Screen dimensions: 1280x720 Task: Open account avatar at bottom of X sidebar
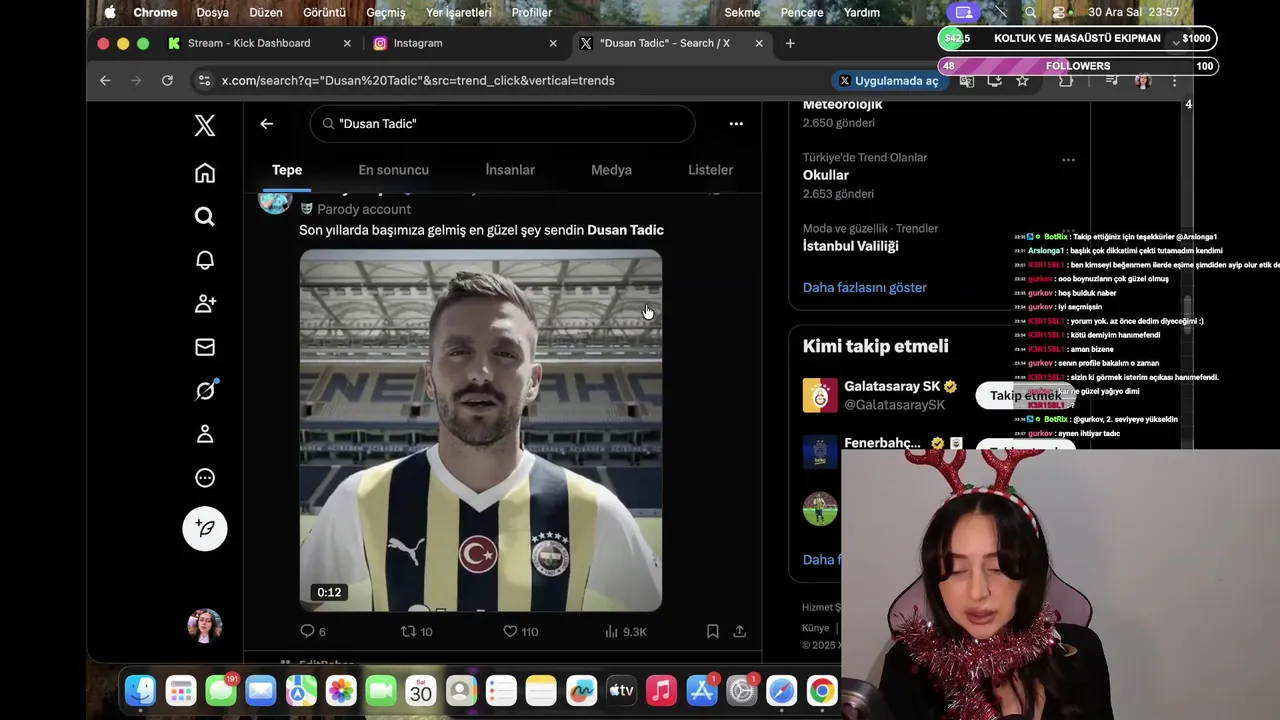[x=204, y=625]
